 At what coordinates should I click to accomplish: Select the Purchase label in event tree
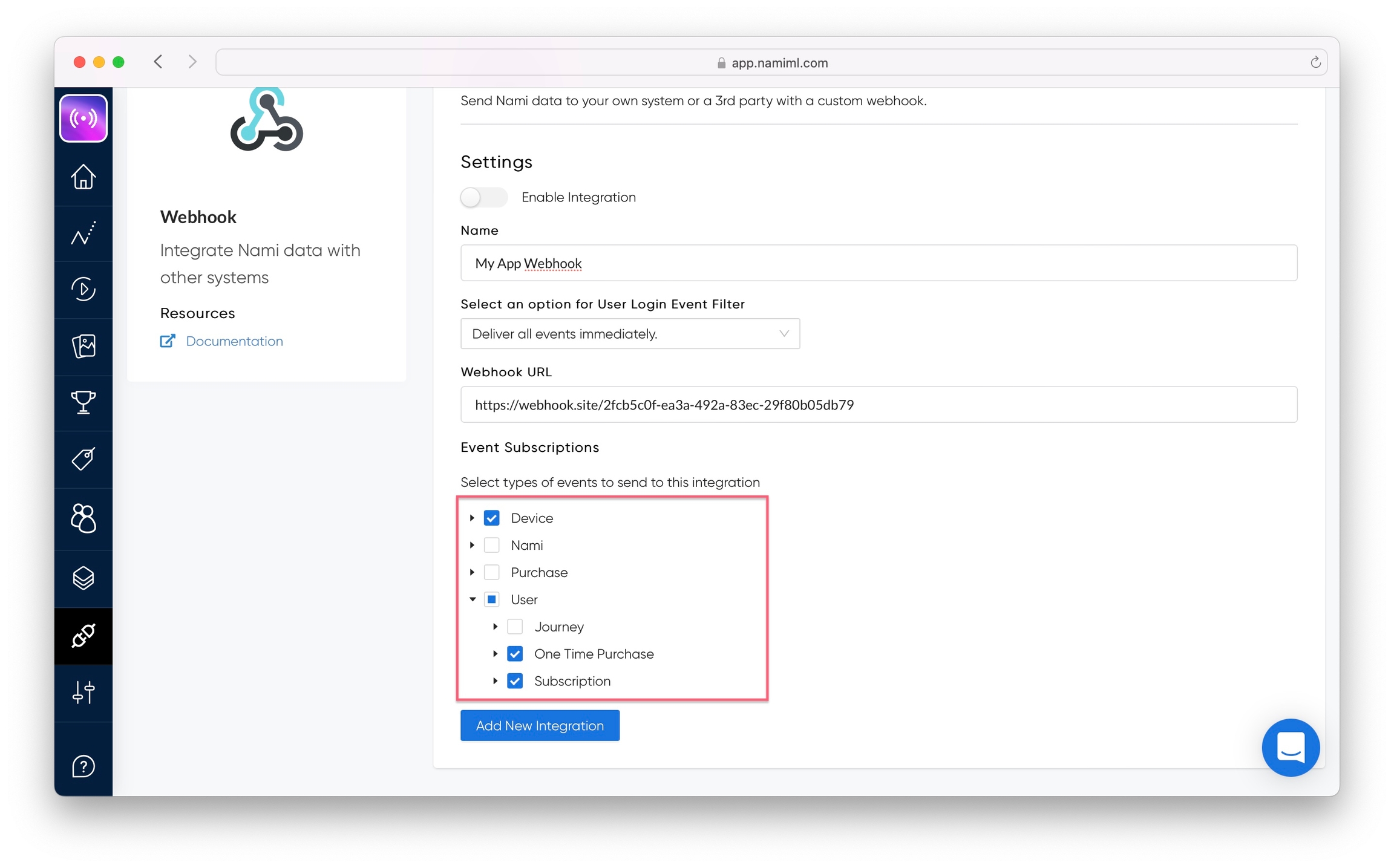[x=539, y=573]
